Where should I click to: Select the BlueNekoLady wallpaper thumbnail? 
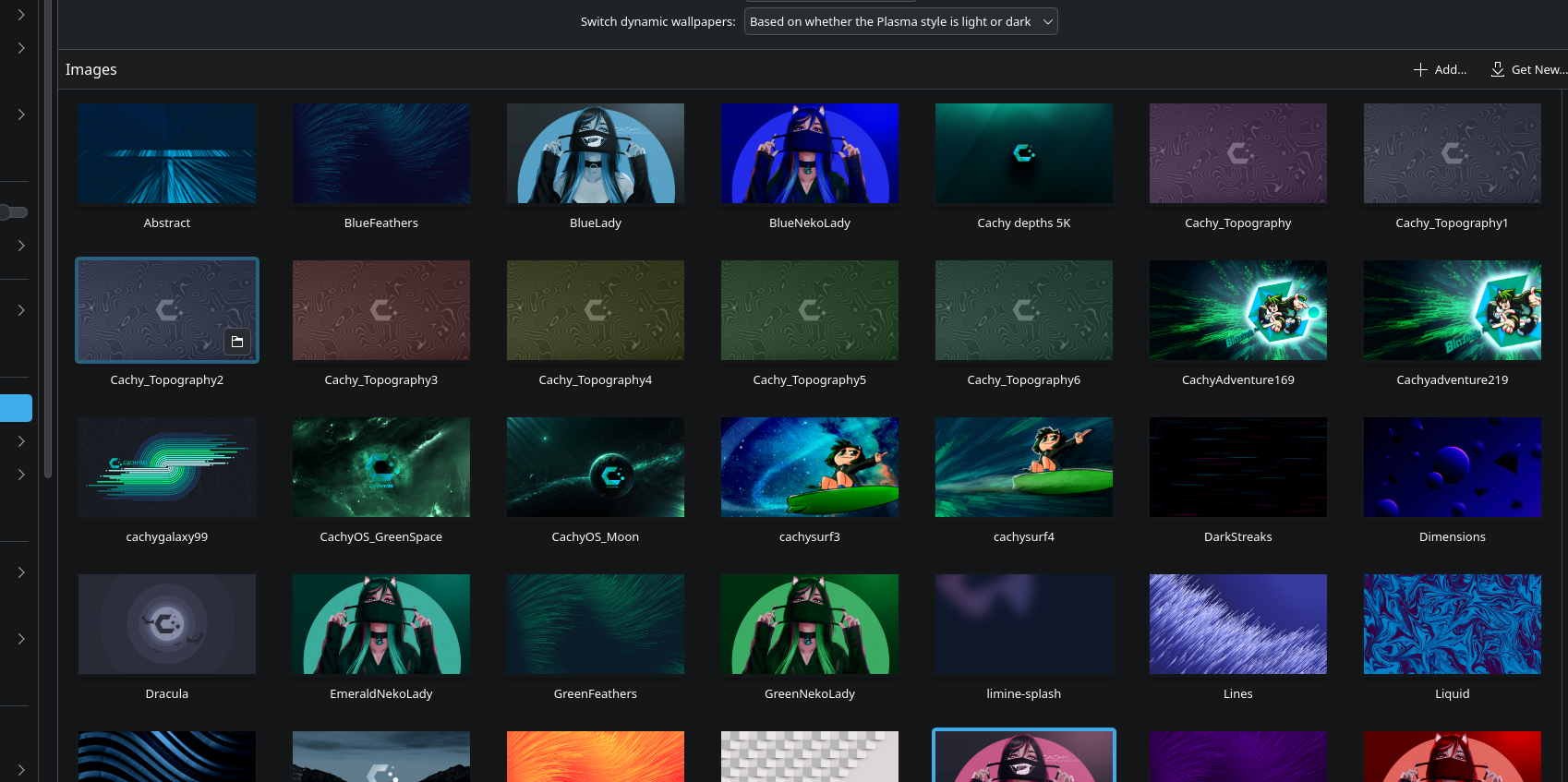click(x=810, y=153)
